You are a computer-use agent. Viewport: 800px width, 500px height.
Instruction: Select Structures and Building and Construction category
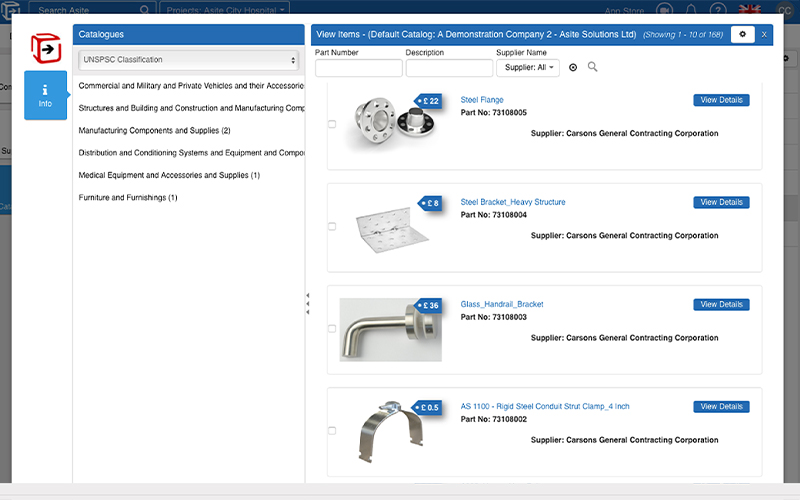pyautogui.click(x=191, y=108)
